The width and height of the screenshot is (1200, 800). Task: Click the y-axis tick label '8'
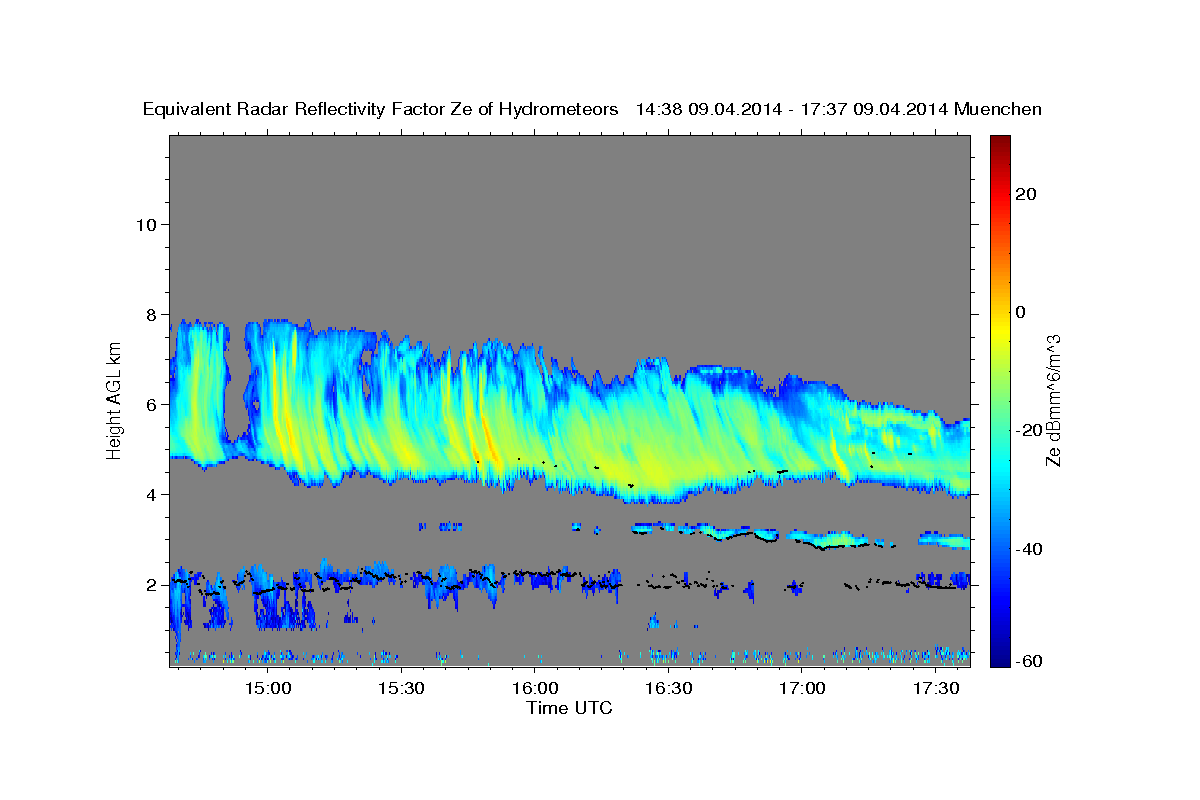[x=150, y=314]
